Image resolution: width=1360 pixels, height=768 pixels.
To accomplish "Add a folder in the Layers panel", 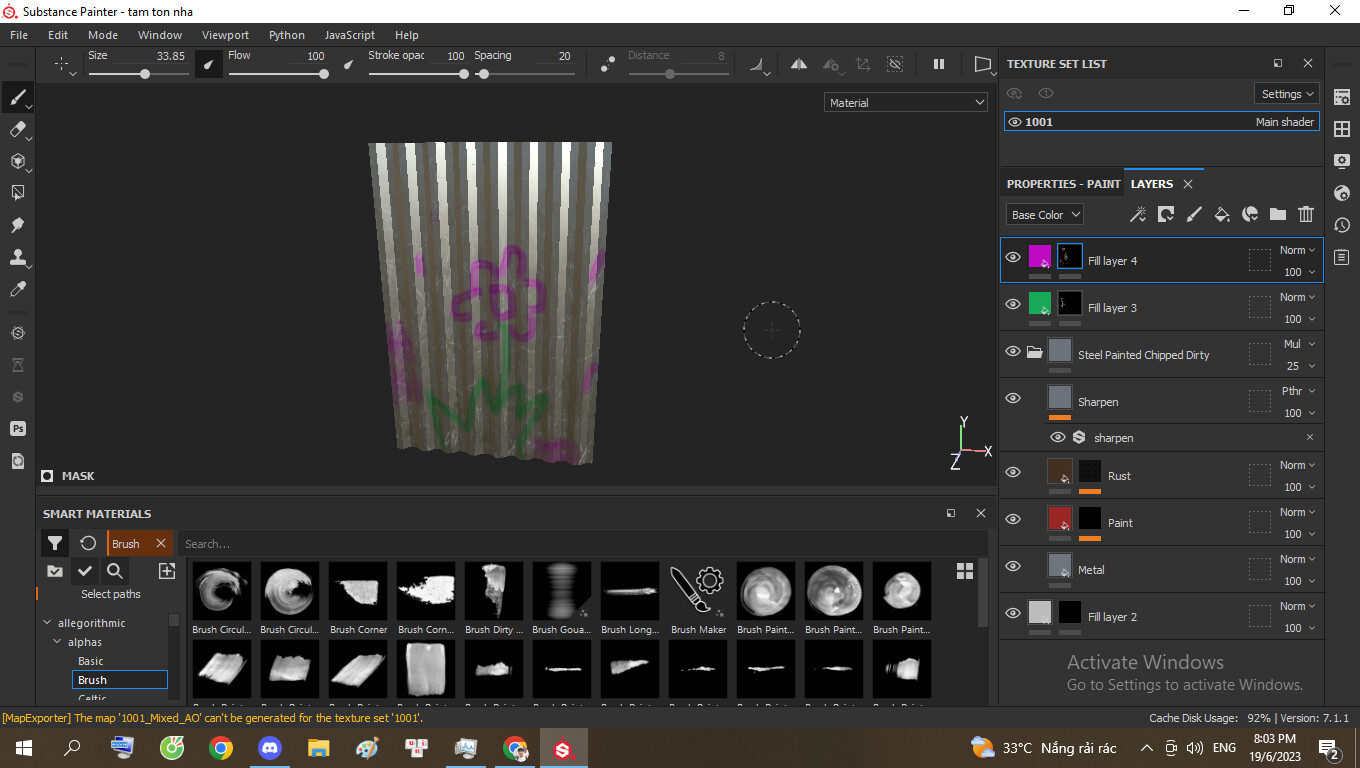I will pyautogui.click(x=1277, y=214).
